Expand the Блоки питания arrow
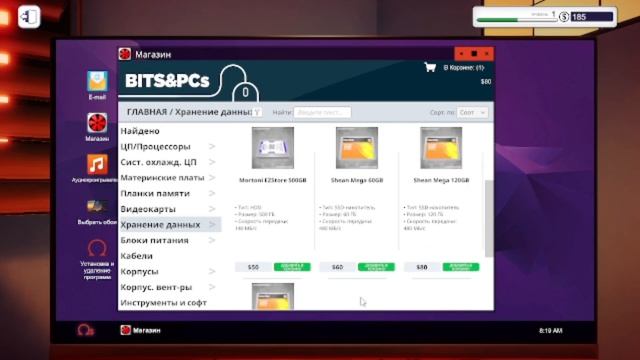Viewport: 640px width, 360px height. (212, 240)
